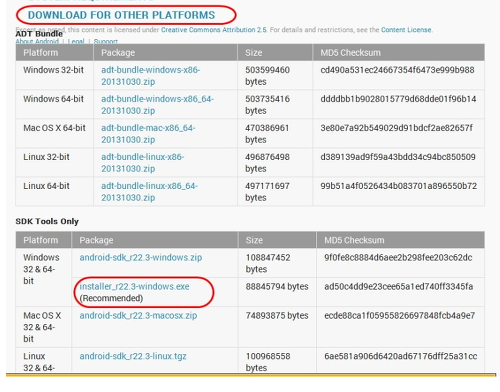Screen dimensions: 500x392
Task: Select size value 497171697 bytes
Action: 267,192
